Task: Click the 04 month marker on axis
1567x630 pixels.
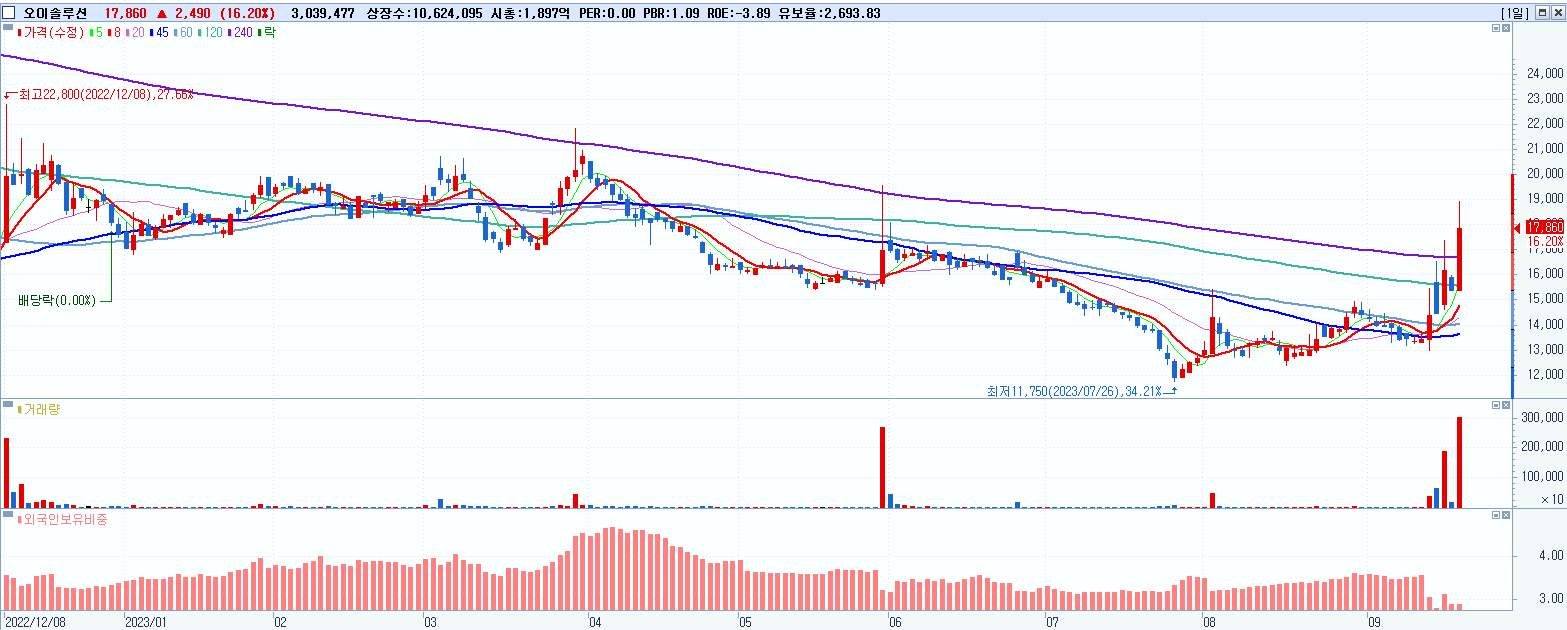Action: click(596, 621)
